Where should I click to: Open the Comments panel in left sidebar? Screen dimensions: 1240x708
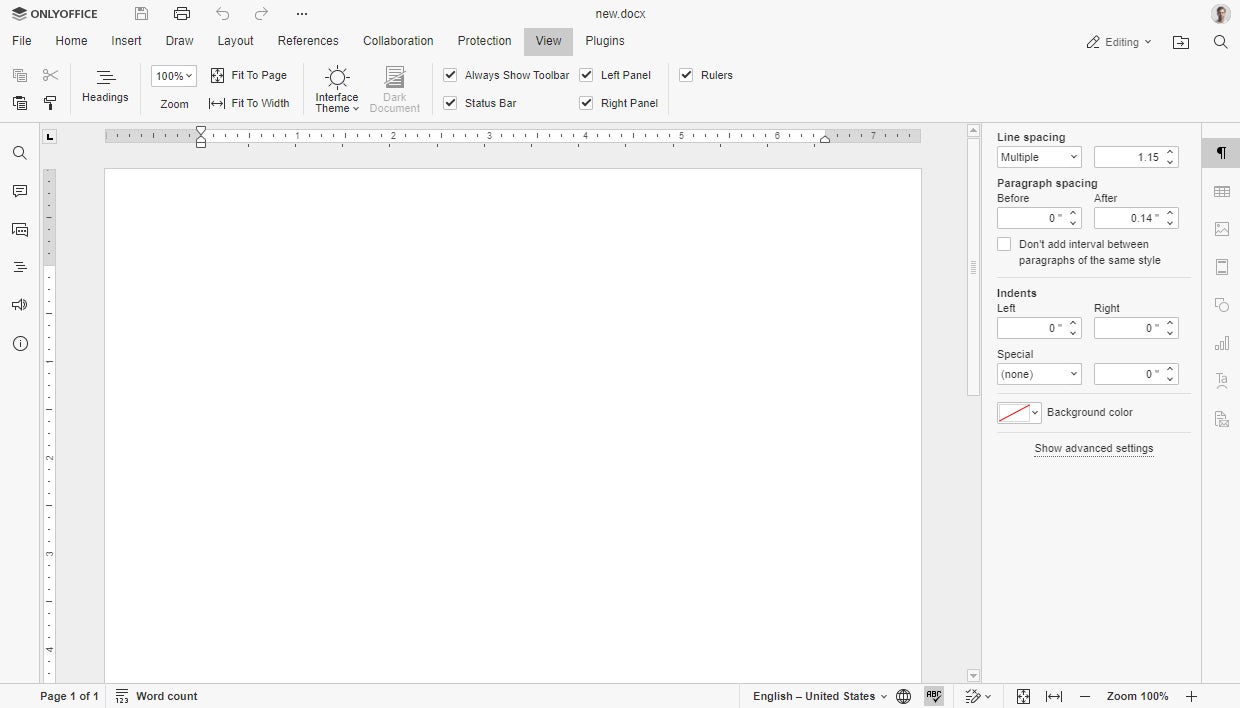pyautogui.click(x=19, y=191)
